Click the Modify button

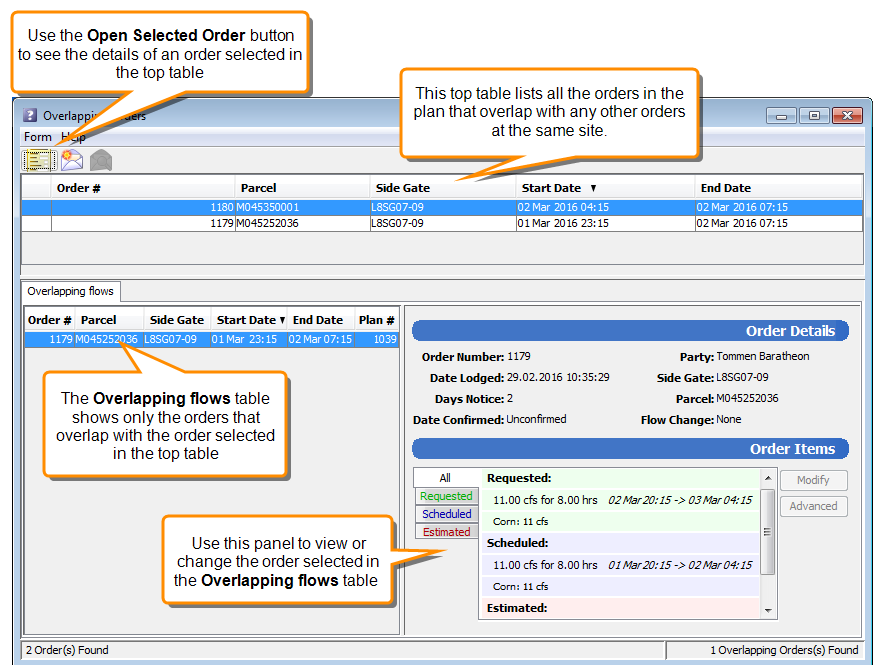pyautogui.click(x=813, y=480)
